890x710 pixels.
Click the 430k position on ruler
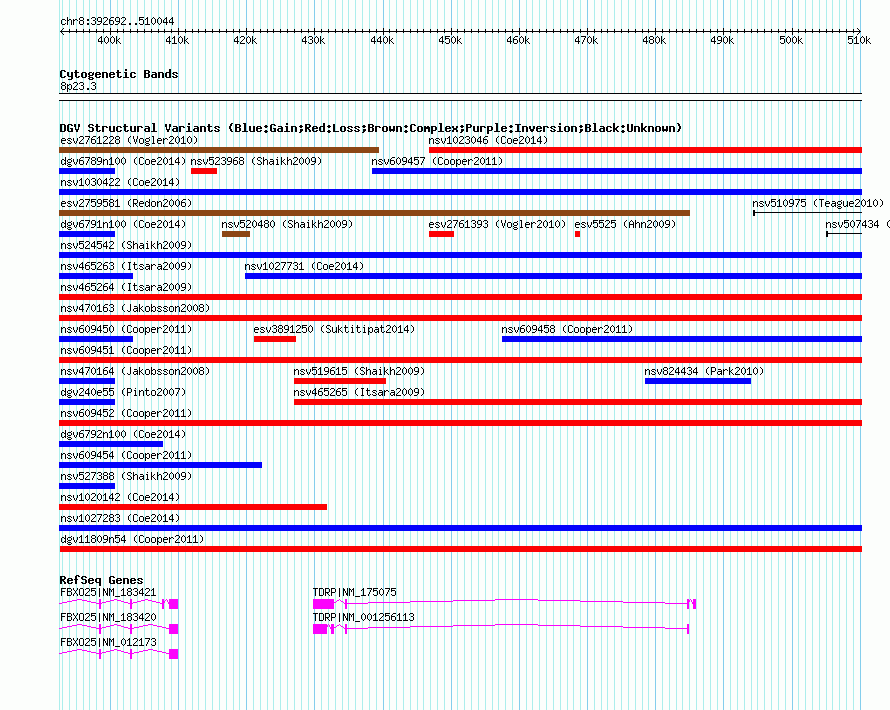(x=313, y=40)
